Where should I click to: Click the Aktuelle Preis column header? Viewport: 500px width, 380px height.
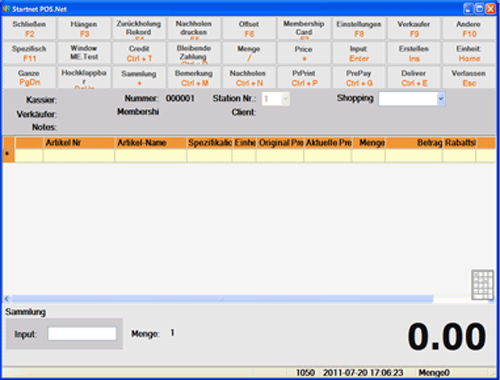[x=328, y=143]
